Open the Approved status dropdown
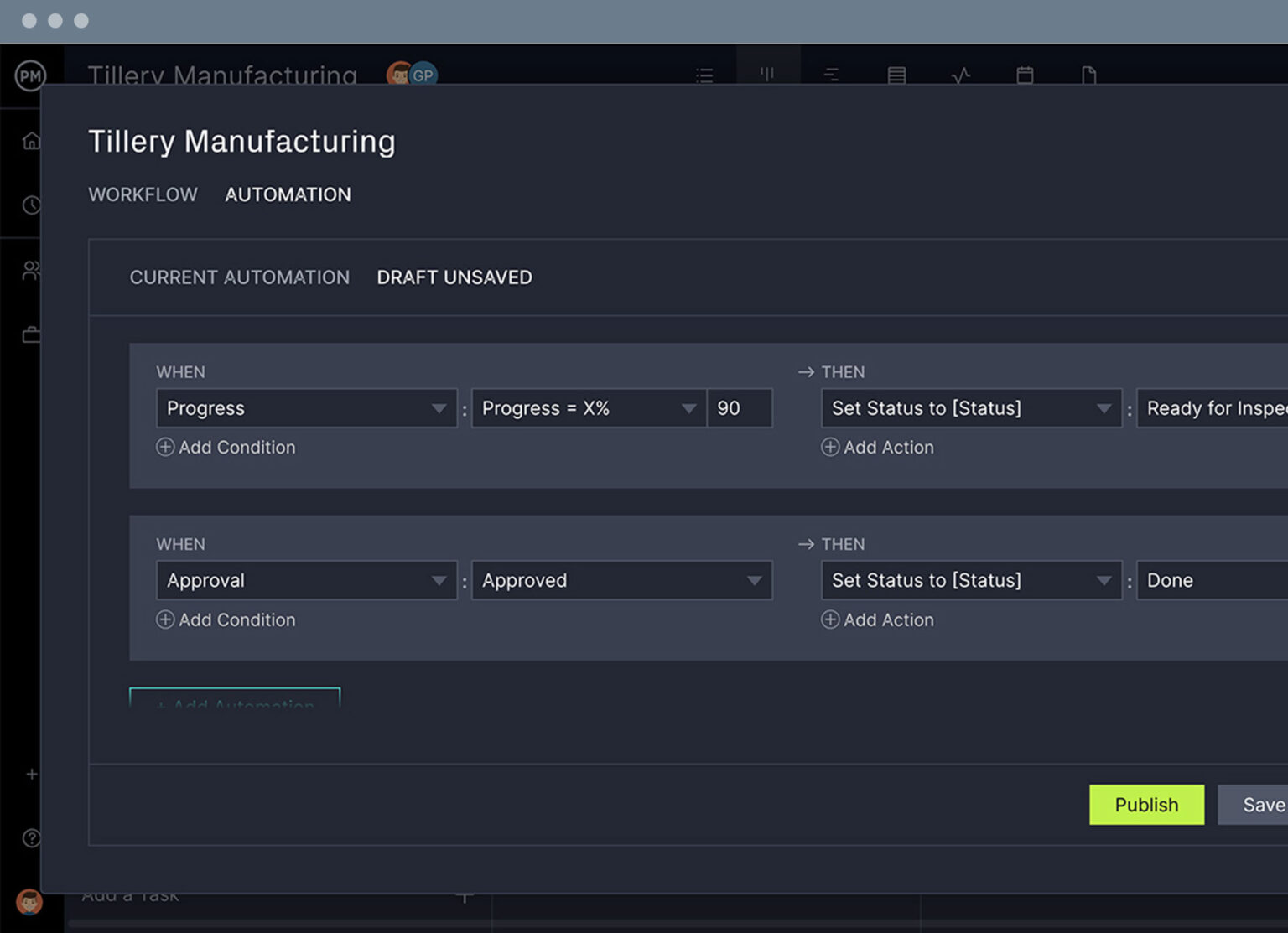The image size is (1288, 933). 621,580
